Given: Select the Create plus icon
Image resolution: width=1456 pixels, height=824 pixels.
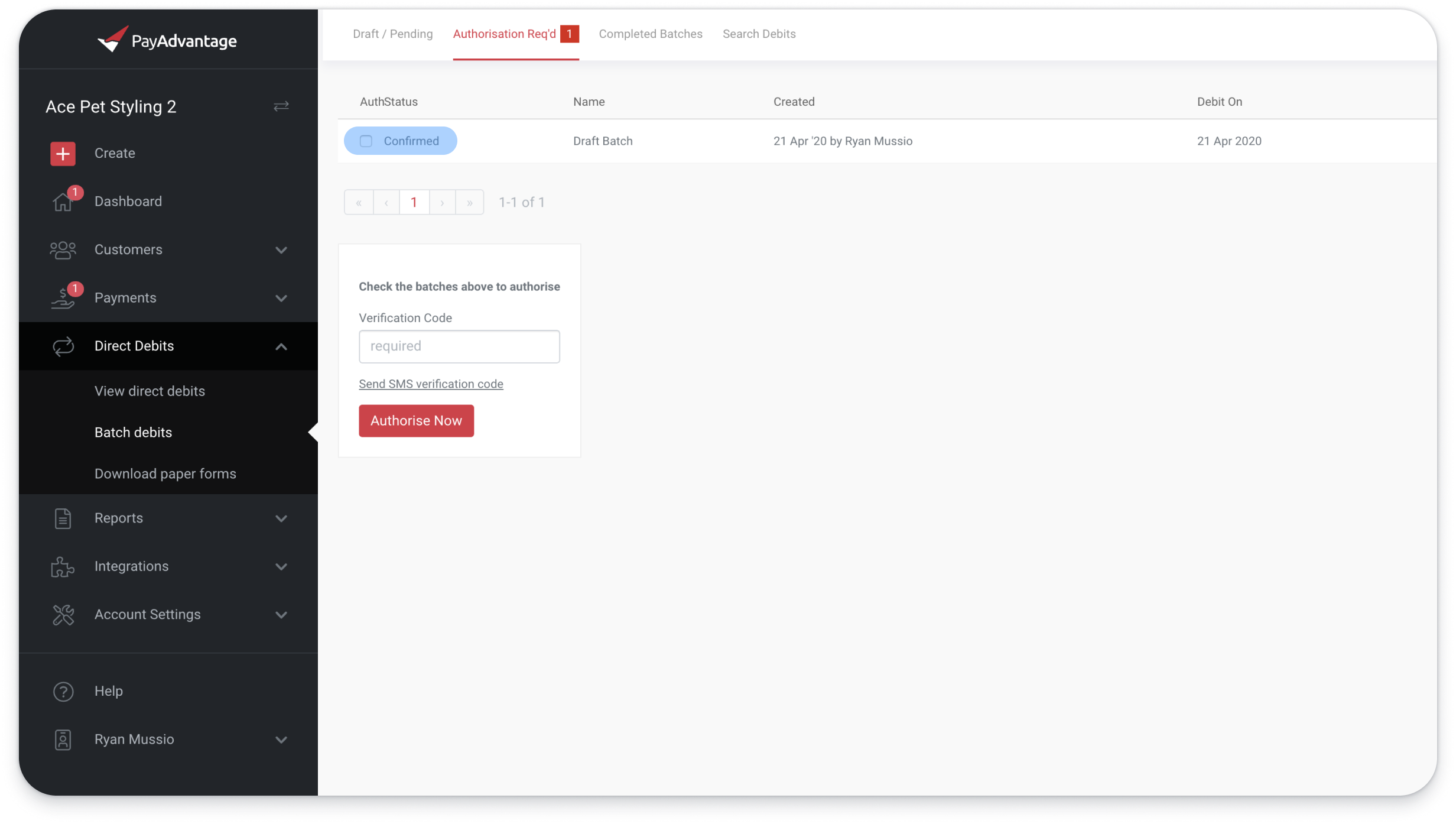Looking at the screenshot, I should 63,153.
